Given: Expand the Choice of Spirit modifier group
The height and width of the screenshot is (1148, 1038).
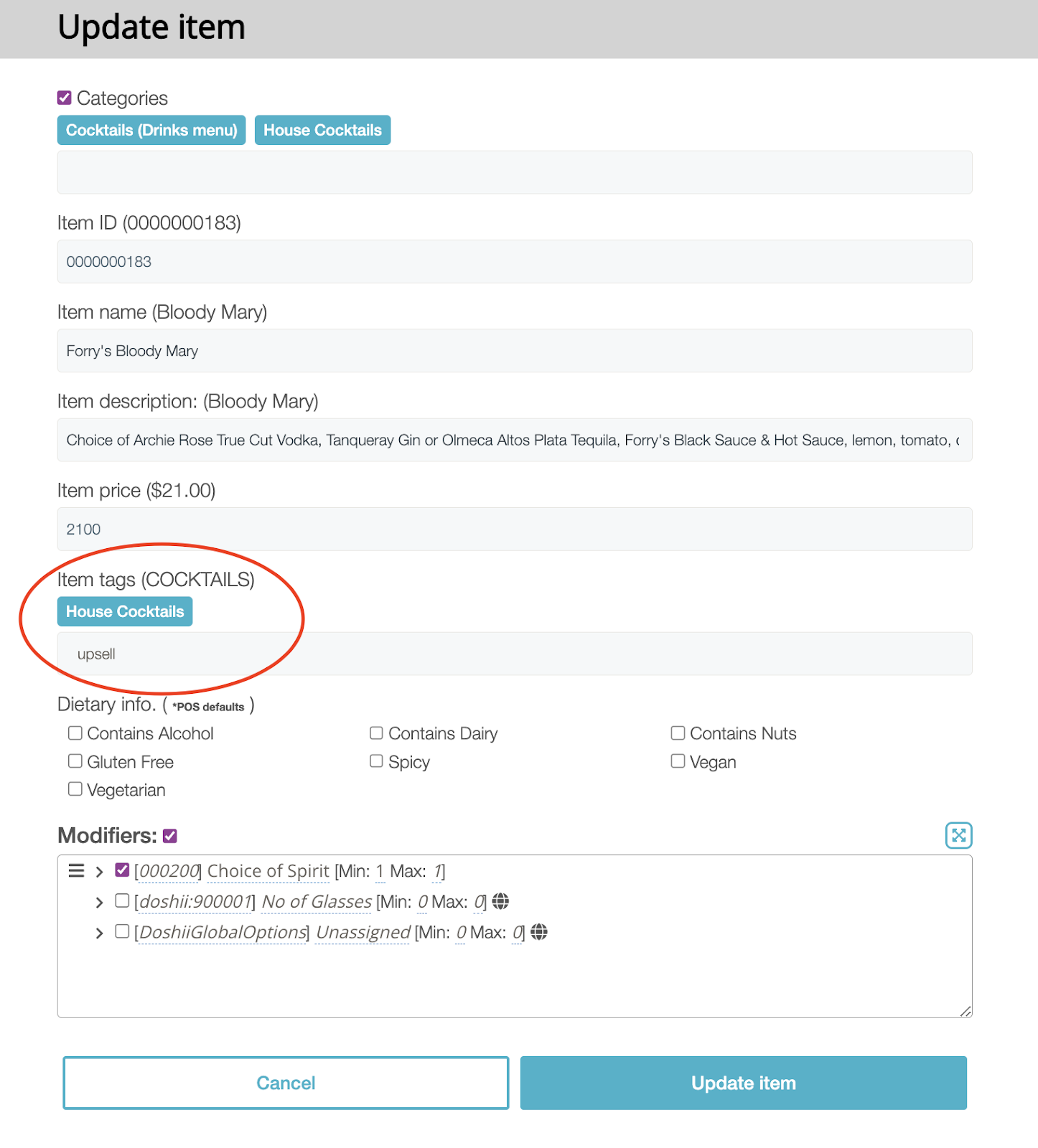Looking at the screenshot, I should pyautogui.click(x=99, y=872).
